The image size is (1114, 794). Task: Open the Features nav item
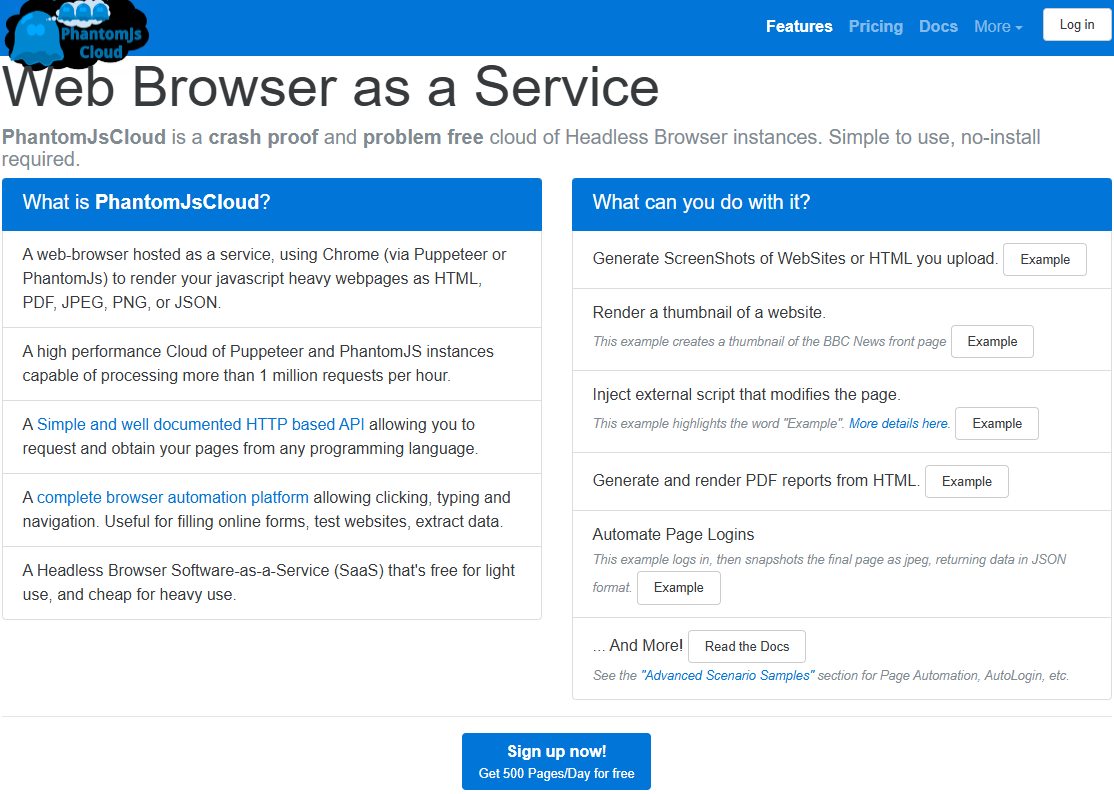799,26
